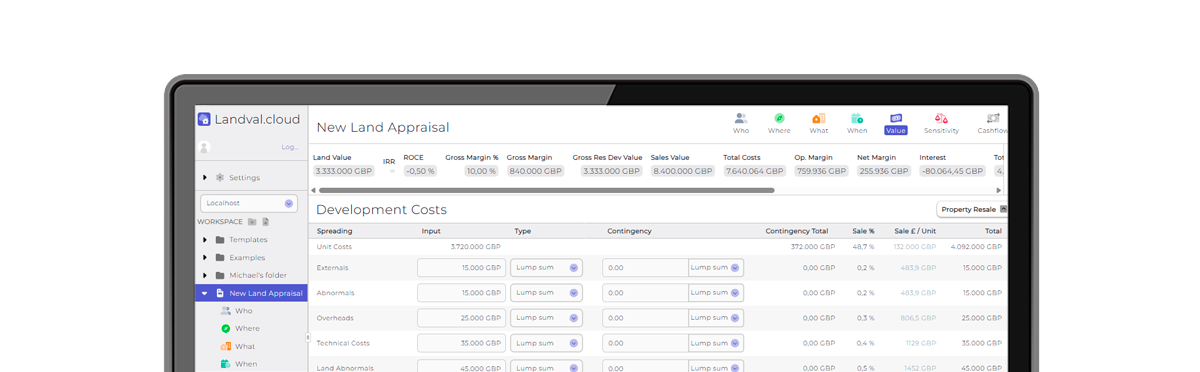The image size is (1200, 372).
Task: Open Externals contingency Lump sum dropdown
Action: (716, 268)
